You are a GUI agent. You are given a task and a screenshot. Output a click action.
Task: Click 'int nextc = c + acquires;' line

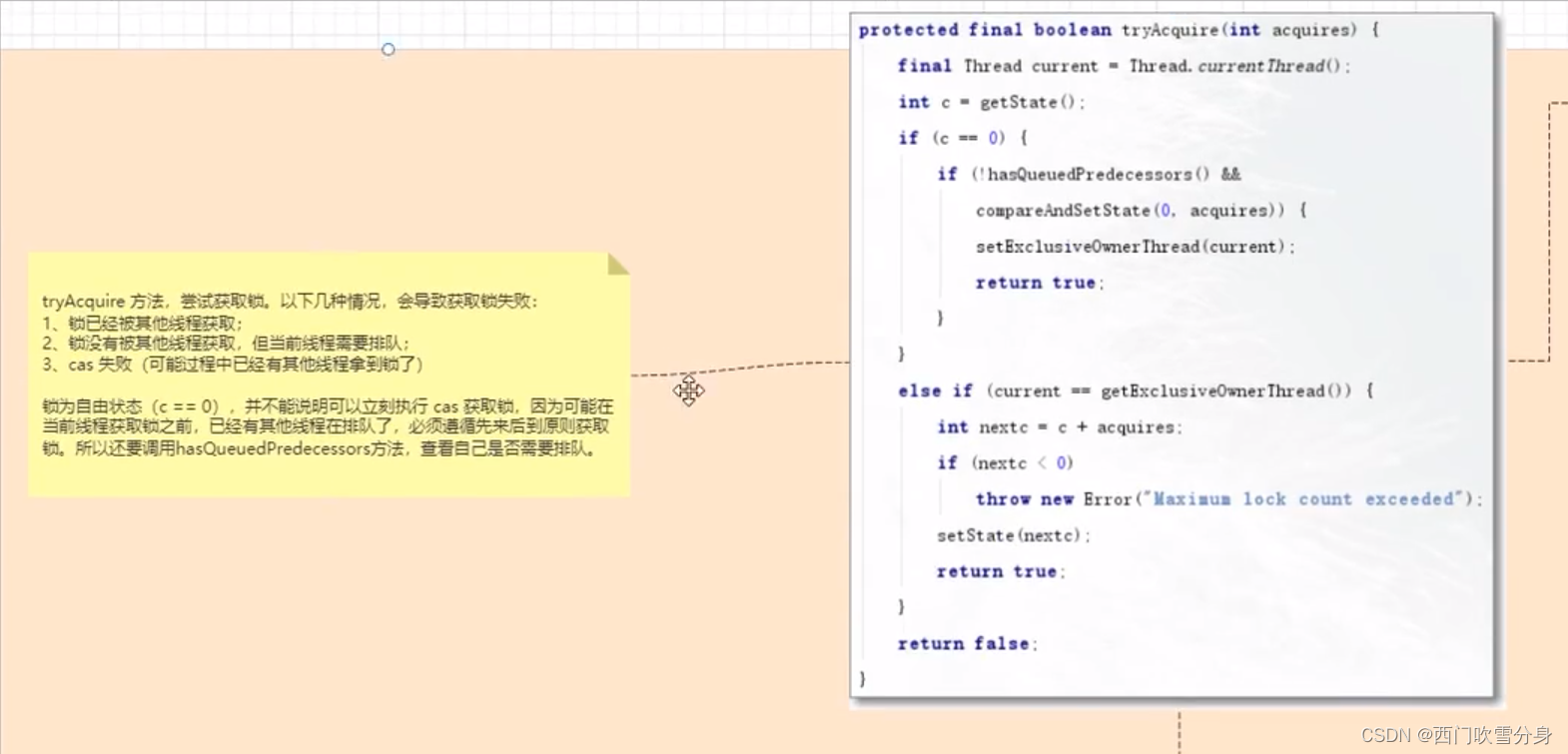pos(1059,426)
